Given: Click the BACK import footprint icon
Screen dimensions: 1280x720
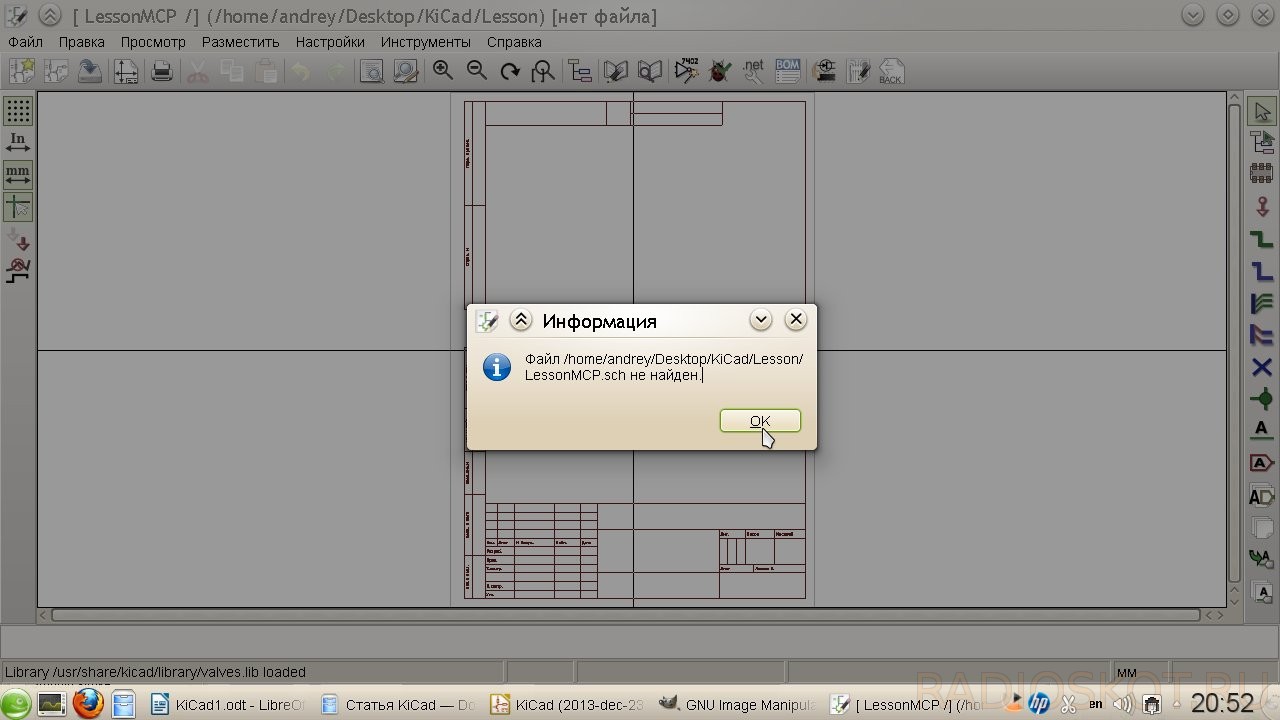Looking at the screenshot, I should coord(892,71).
